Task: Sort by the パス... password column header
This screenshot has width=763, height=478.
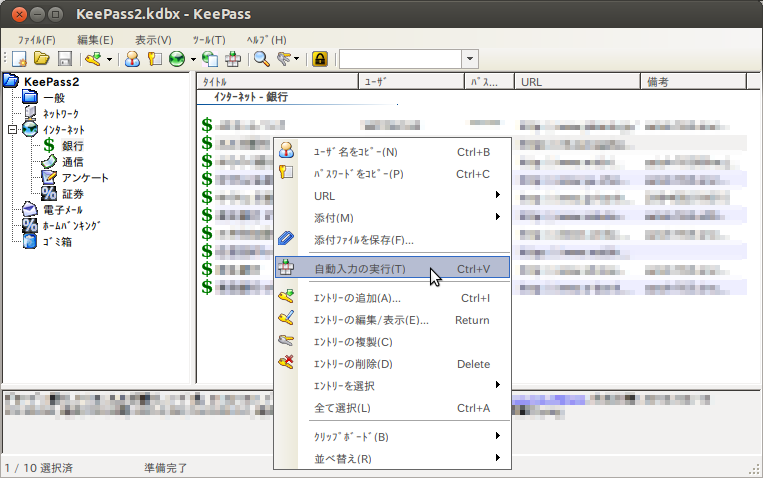Action: 490,82
